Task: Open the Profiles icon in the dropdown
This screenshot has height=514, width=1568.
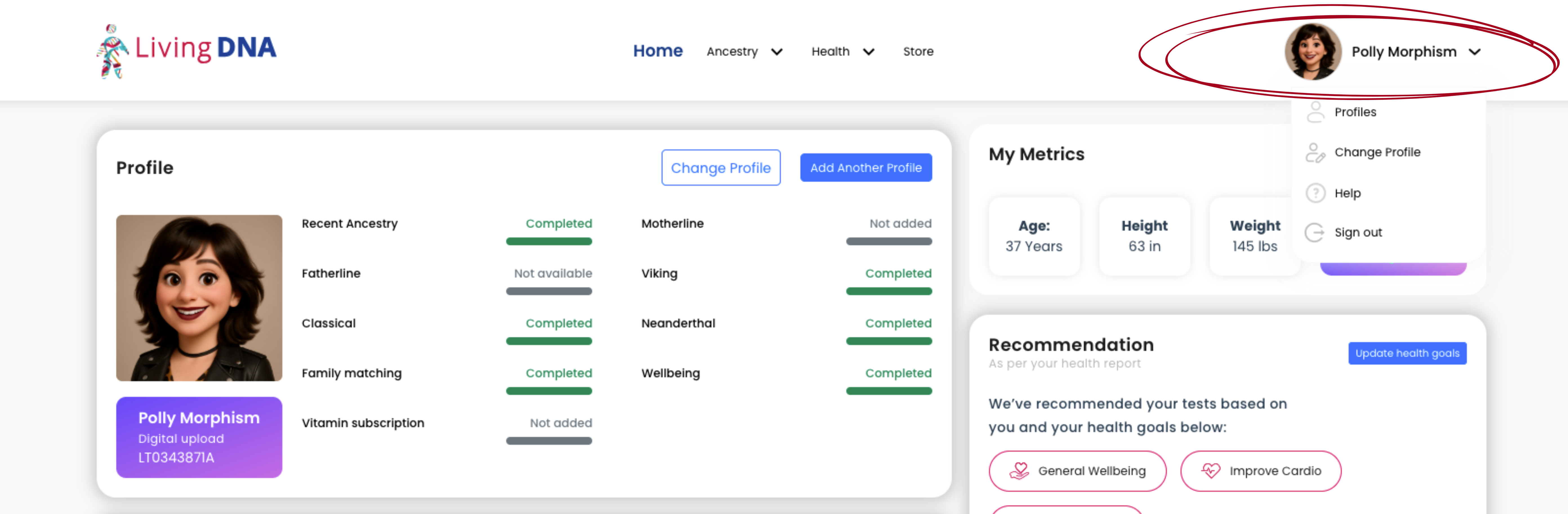Action: click(x=1315, y=112)
